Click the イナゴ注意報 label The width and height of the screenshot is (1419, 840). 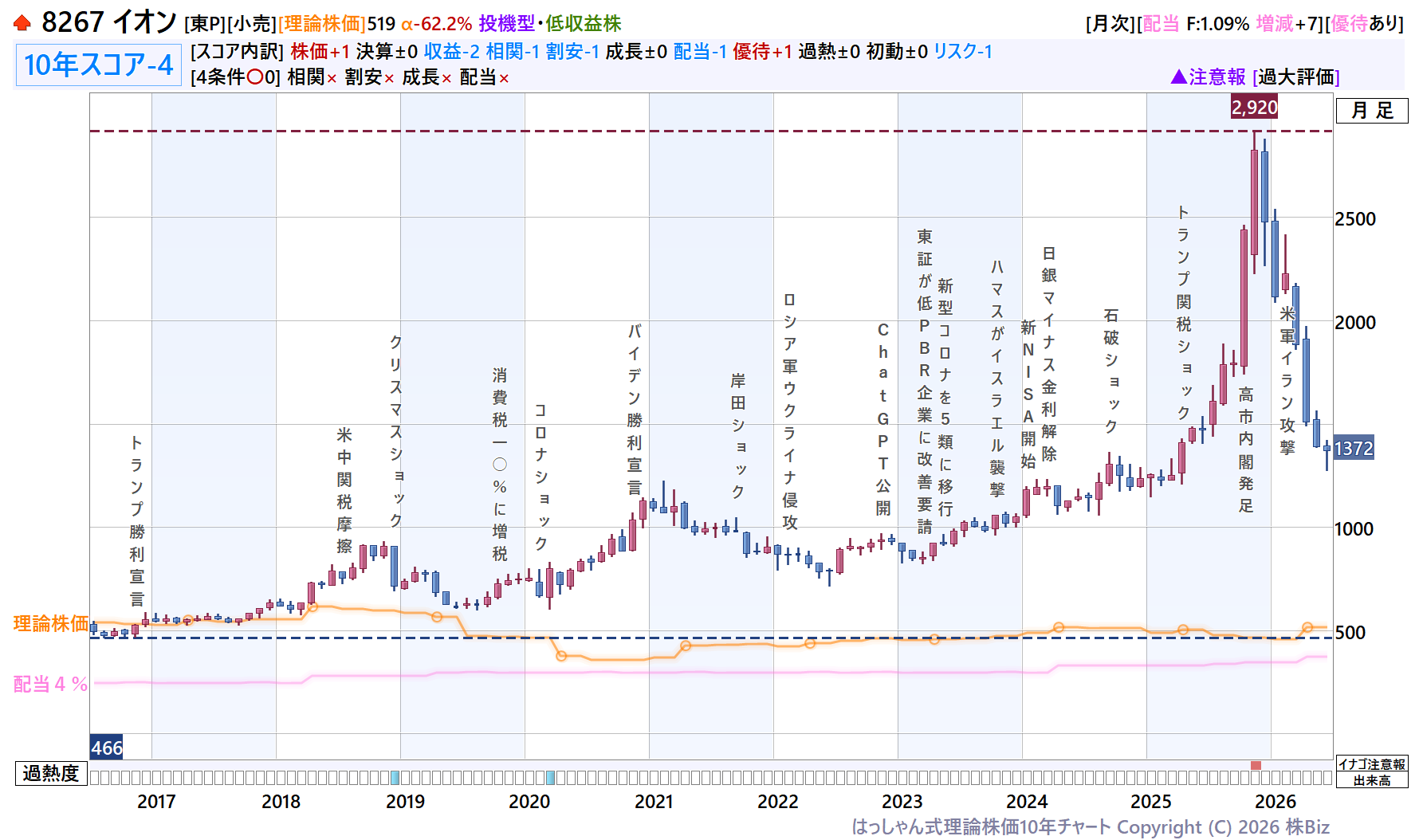point(1372,763)
